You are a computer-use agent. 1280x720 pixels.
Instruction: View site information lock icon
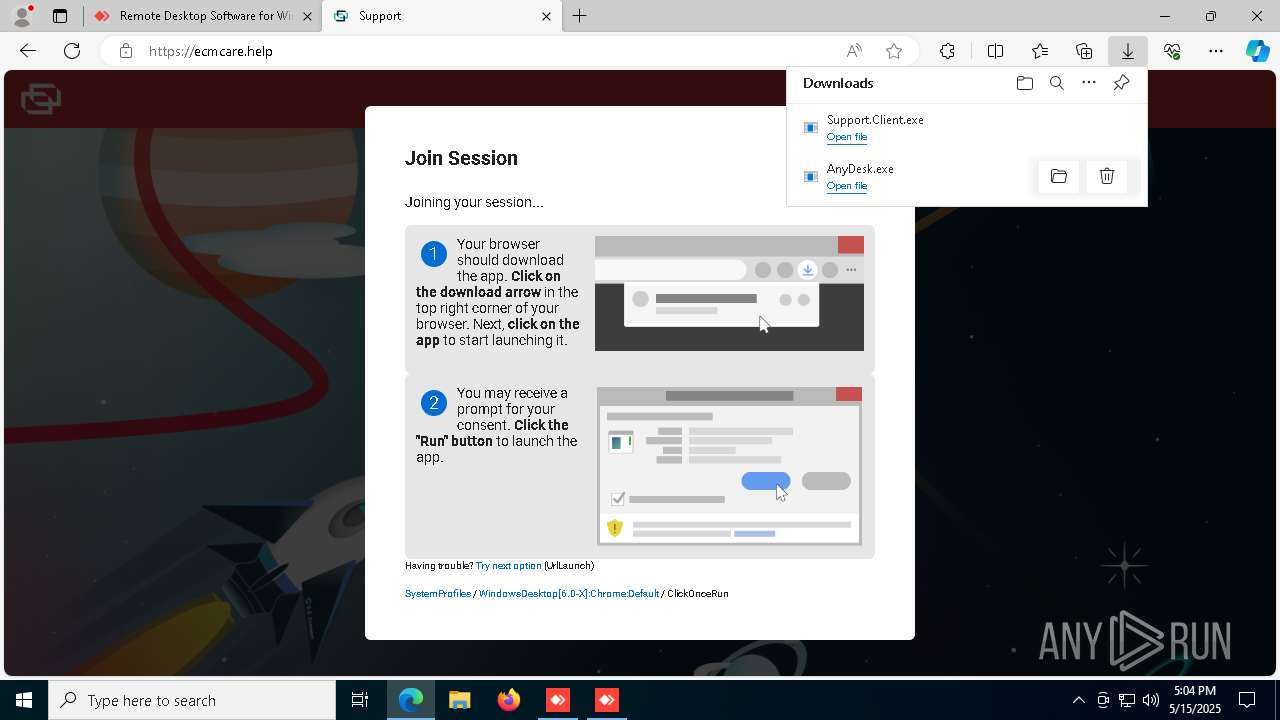point(126,51)
